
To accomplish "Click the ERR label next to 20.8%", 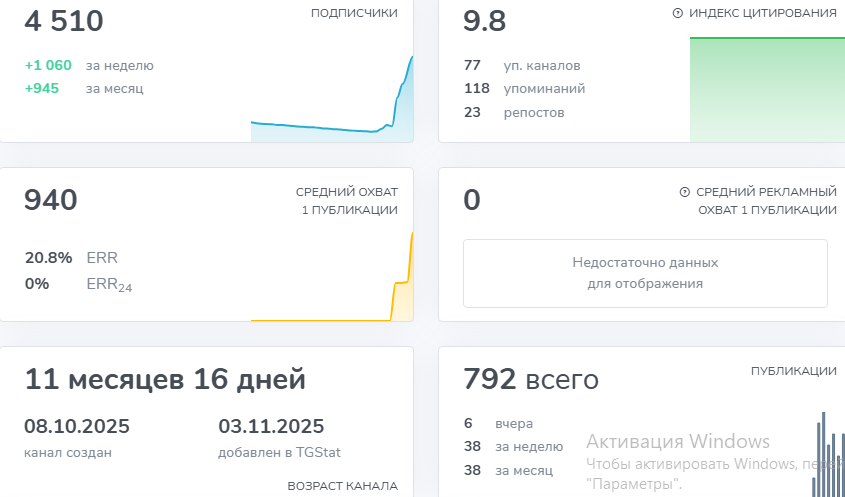I will [x=102, y=258].
